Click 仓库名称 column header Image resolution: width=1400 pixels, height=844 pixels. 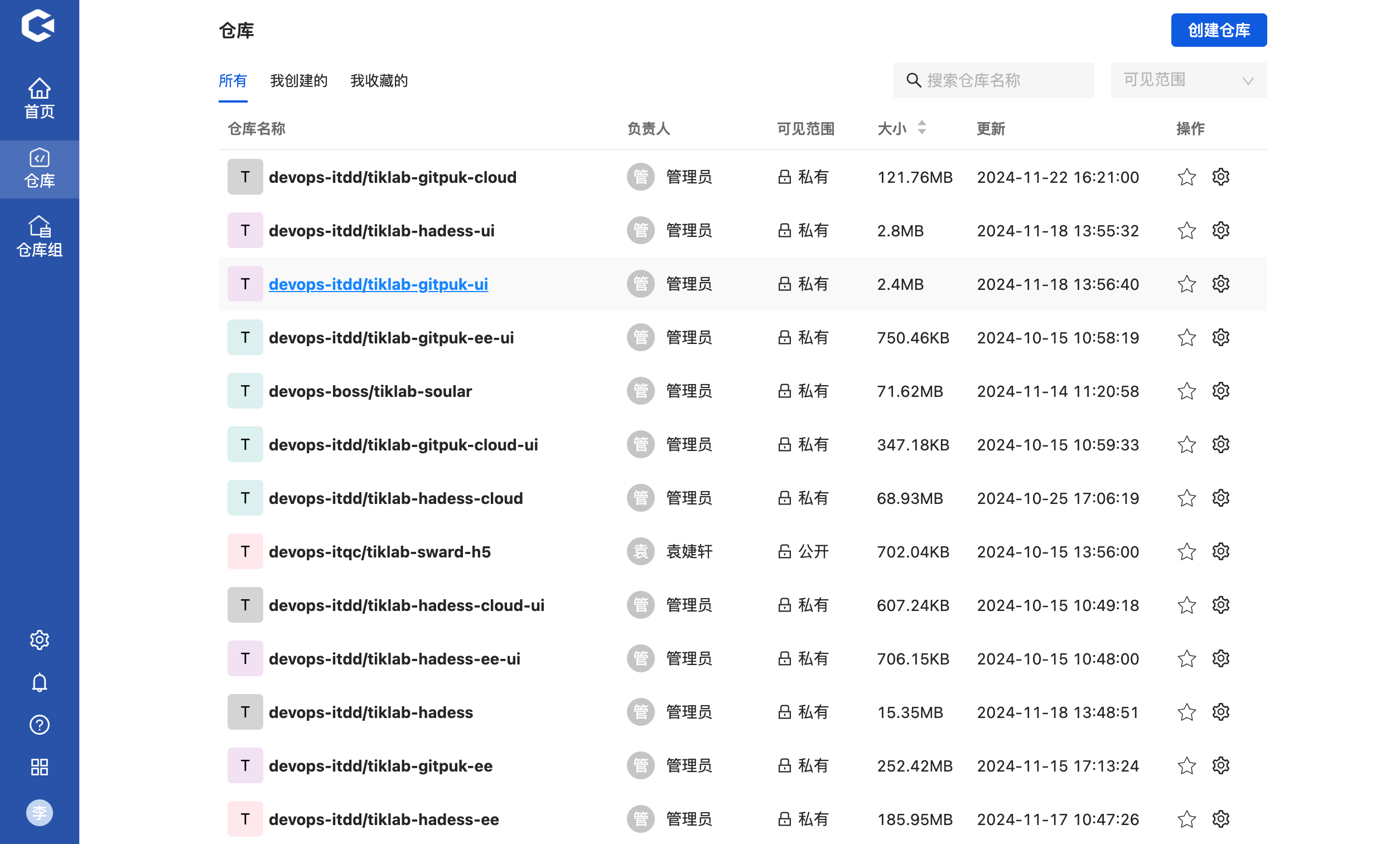(256, 129)
